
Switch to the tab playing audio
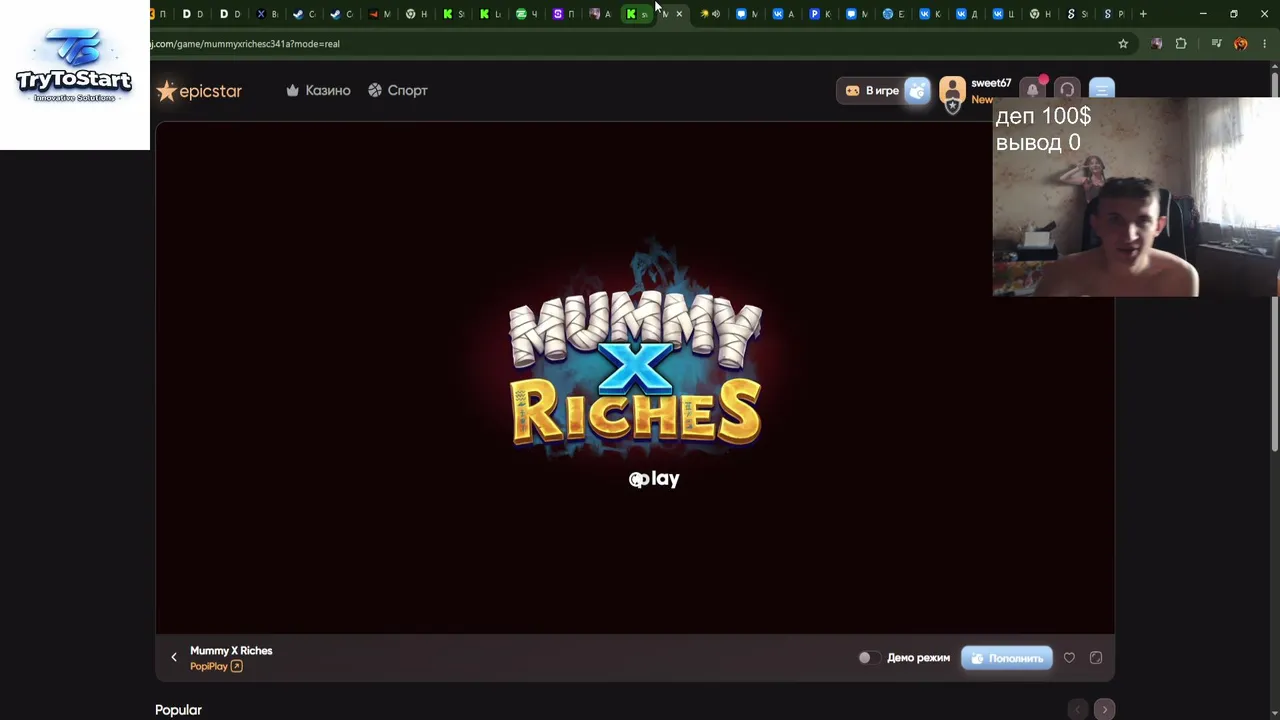[x=710, y=14]
